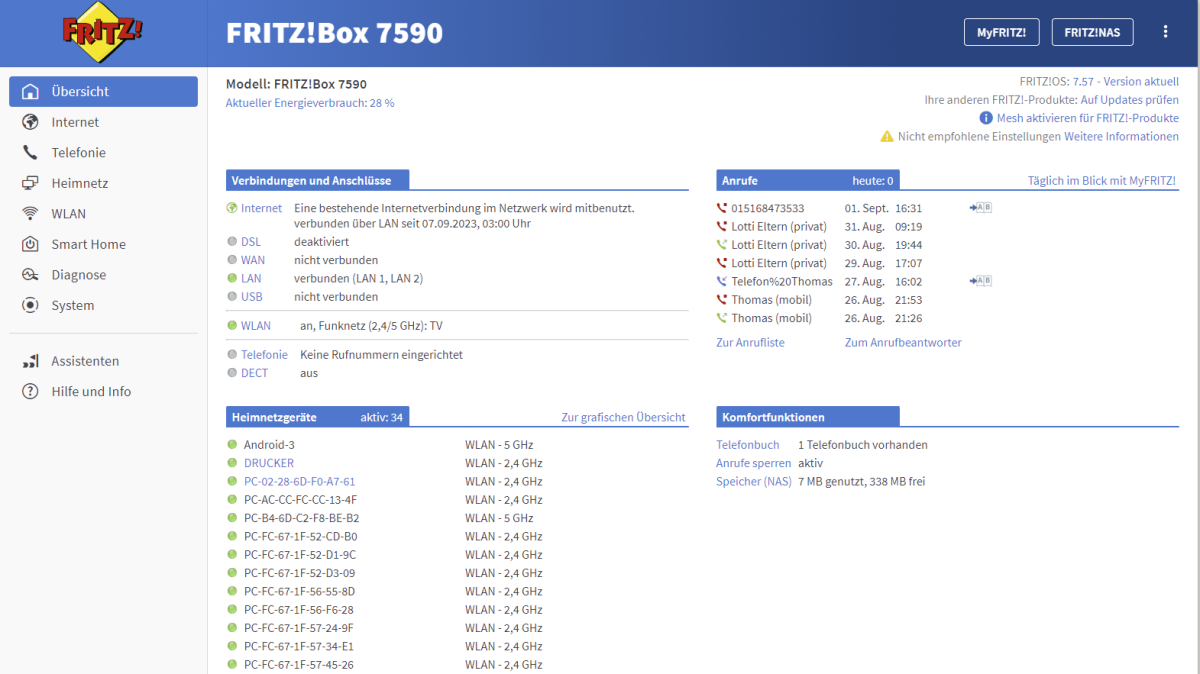Open the WLAN sidebar menu
Viewport: 1200px width, 674px height.
coord(104,214)
